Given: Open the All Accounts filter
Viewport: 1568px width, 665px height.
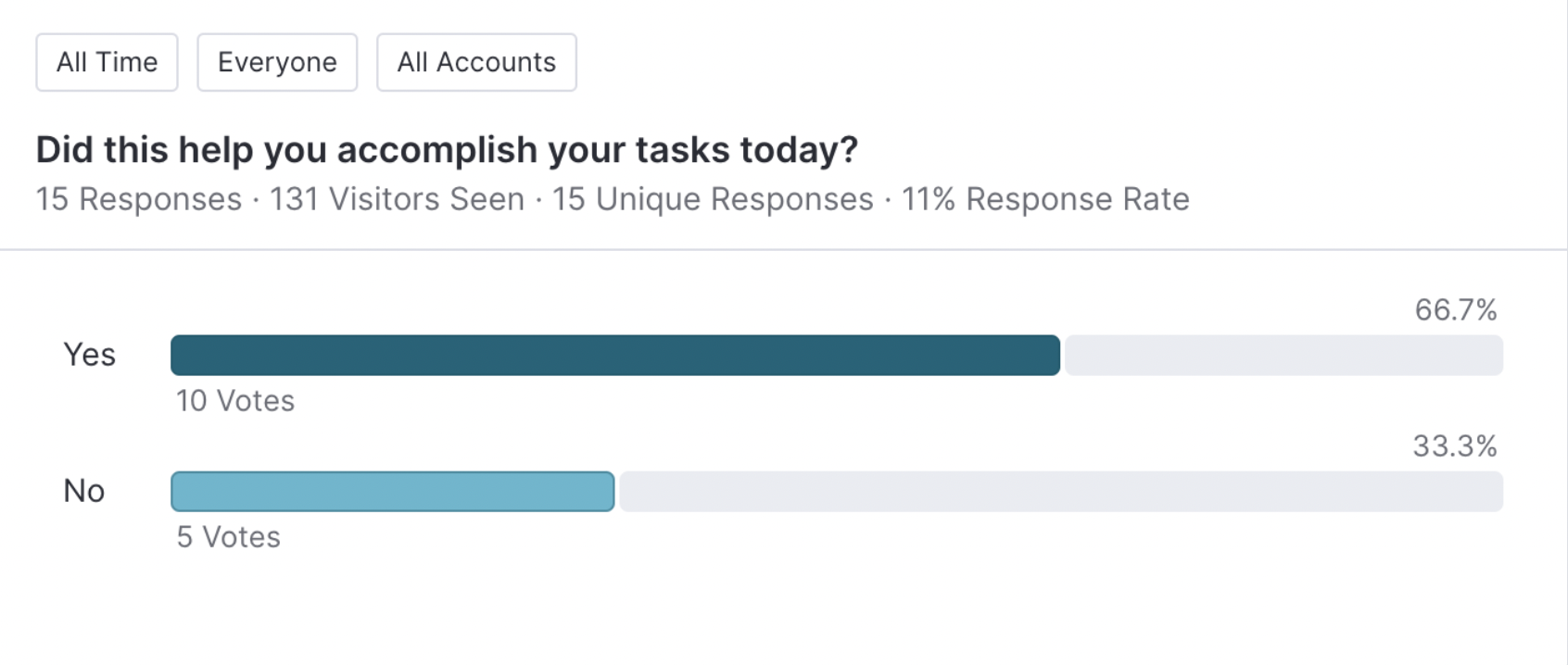Looking at the screenshot, I should pyautogui.click(x=476, y=62).
